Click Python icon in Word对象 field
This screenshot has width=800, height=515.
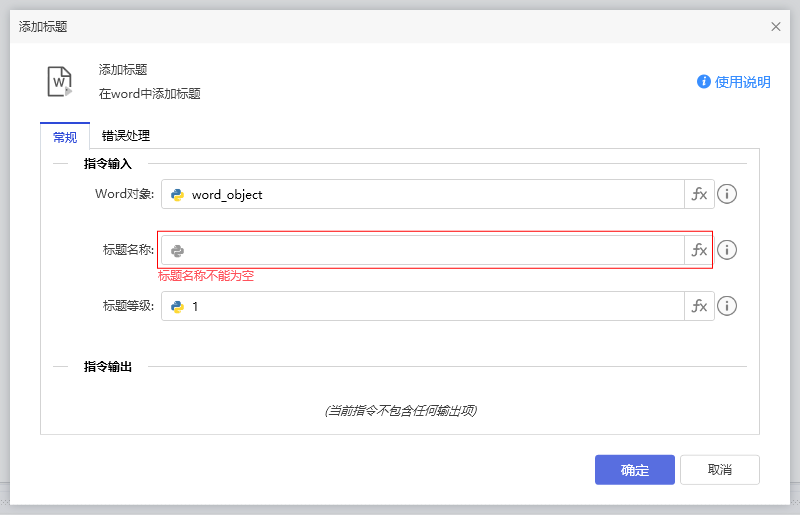pos(178,195)
